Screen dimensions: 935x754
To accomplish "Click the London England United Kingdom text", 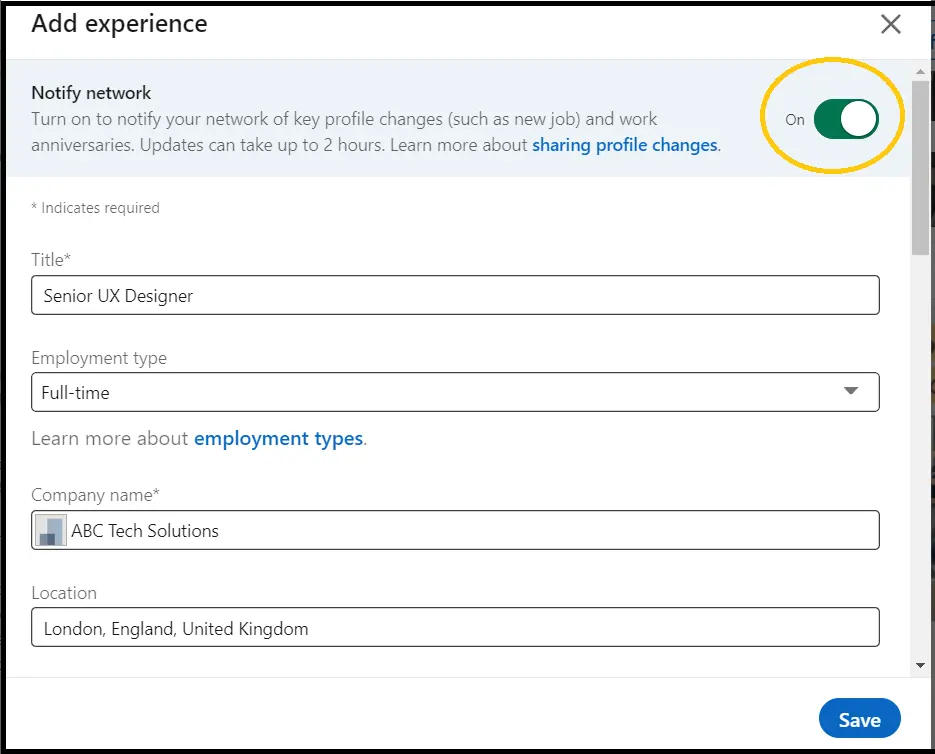I will click(x=176, y=628).
